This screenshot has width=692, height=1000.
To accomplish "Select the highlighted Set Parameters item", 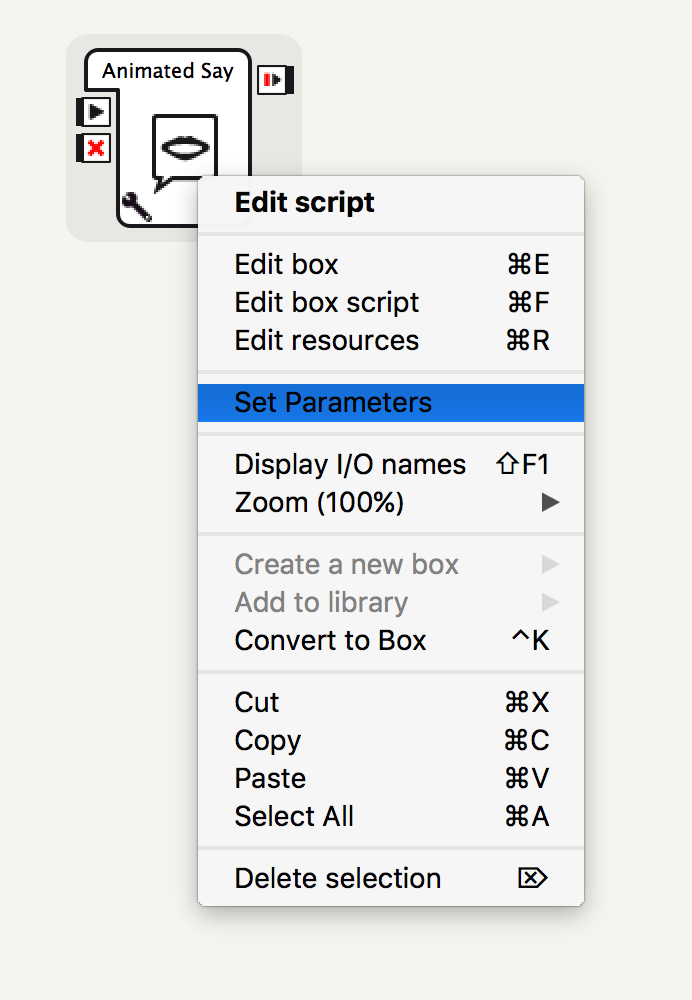I will click(333, 403).
